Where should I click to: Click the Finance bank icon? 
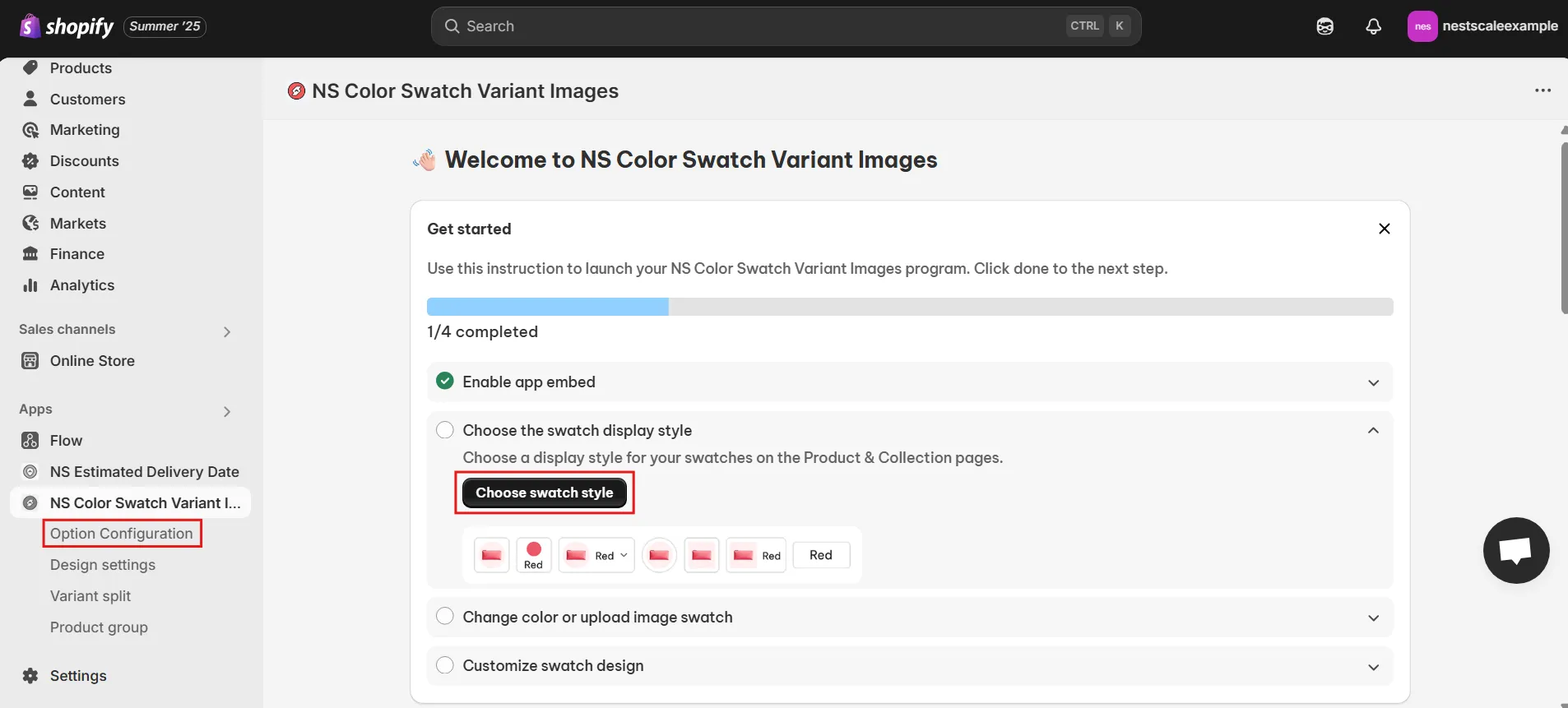coord(30,254)
